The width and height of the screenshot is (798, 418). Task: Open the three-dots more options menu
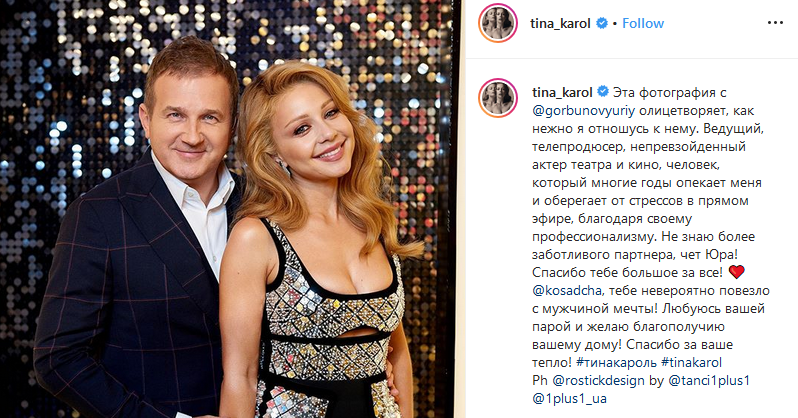775,23
